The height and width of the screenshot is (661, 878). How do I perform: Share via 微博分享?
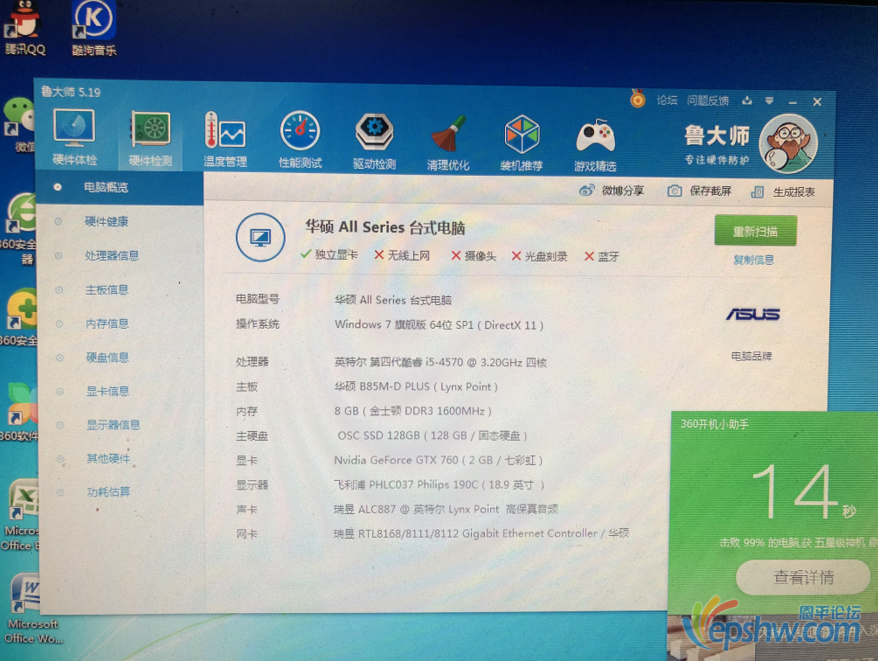[x=611, y=191]
